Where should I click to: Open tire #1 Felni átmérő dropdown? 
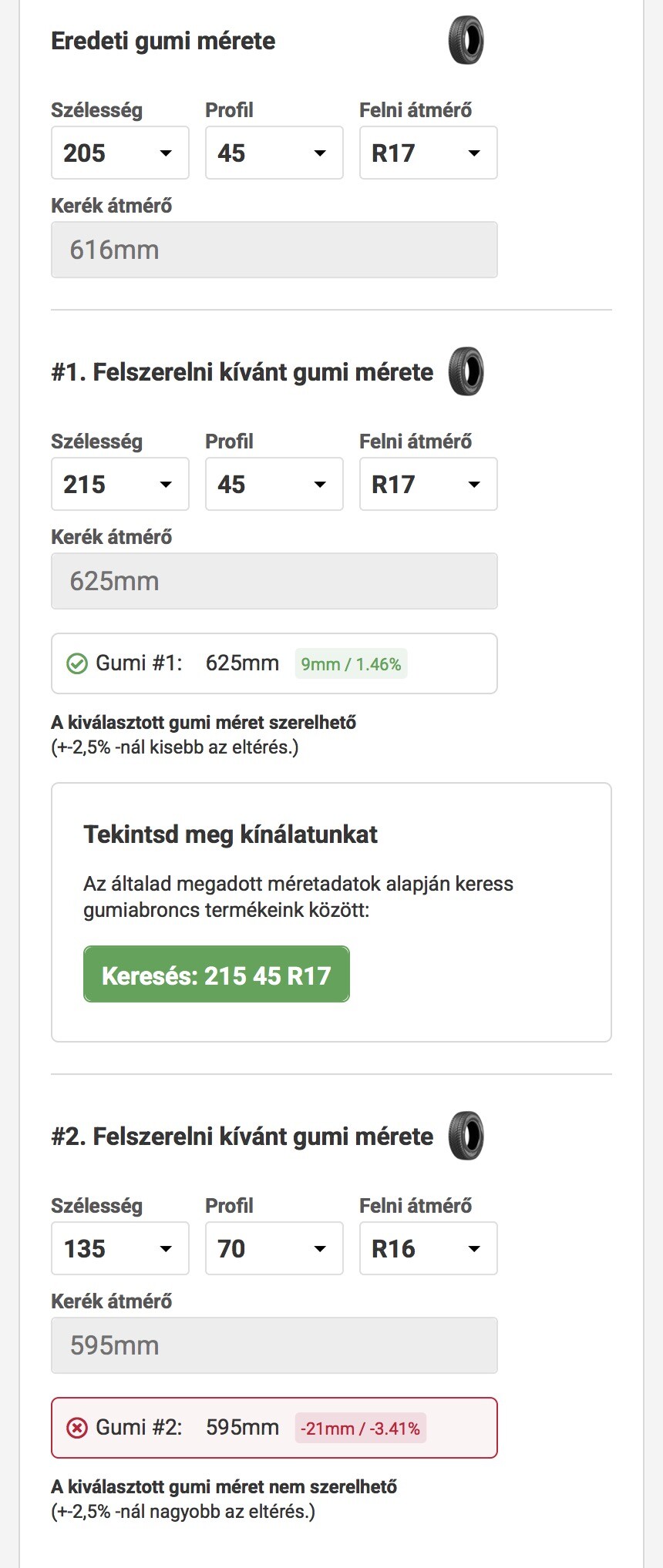pos(429,484)
